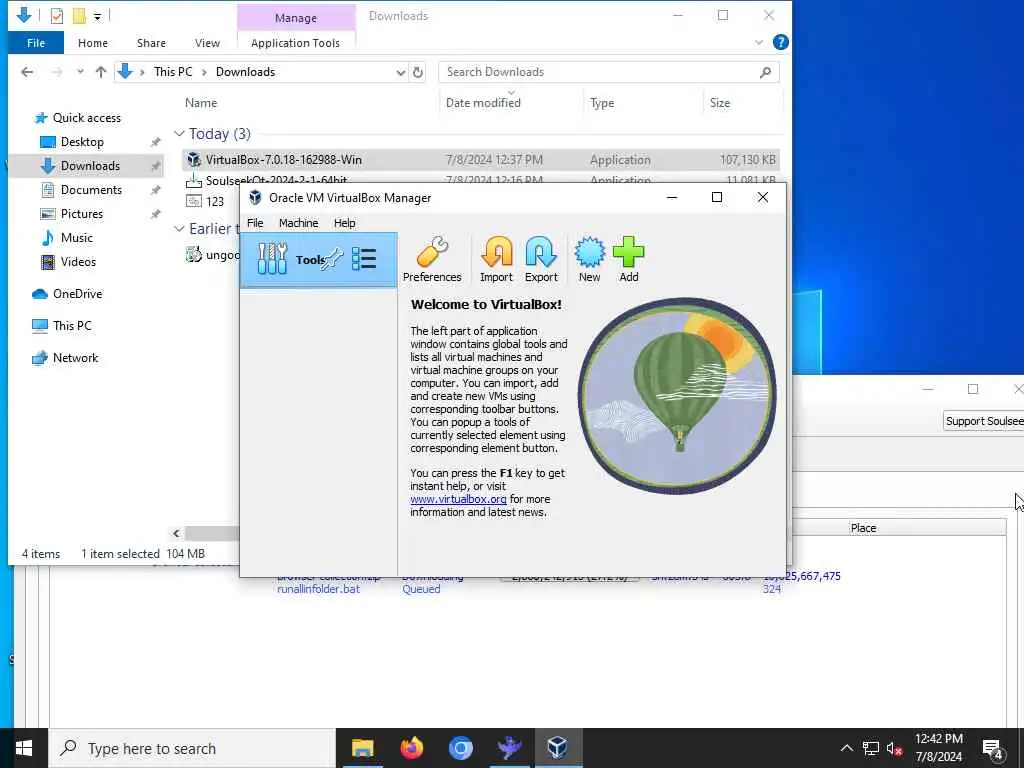Open Pictures in navigation pane
The width and height of the screenshot is (1024, 768).
(82, 214)
